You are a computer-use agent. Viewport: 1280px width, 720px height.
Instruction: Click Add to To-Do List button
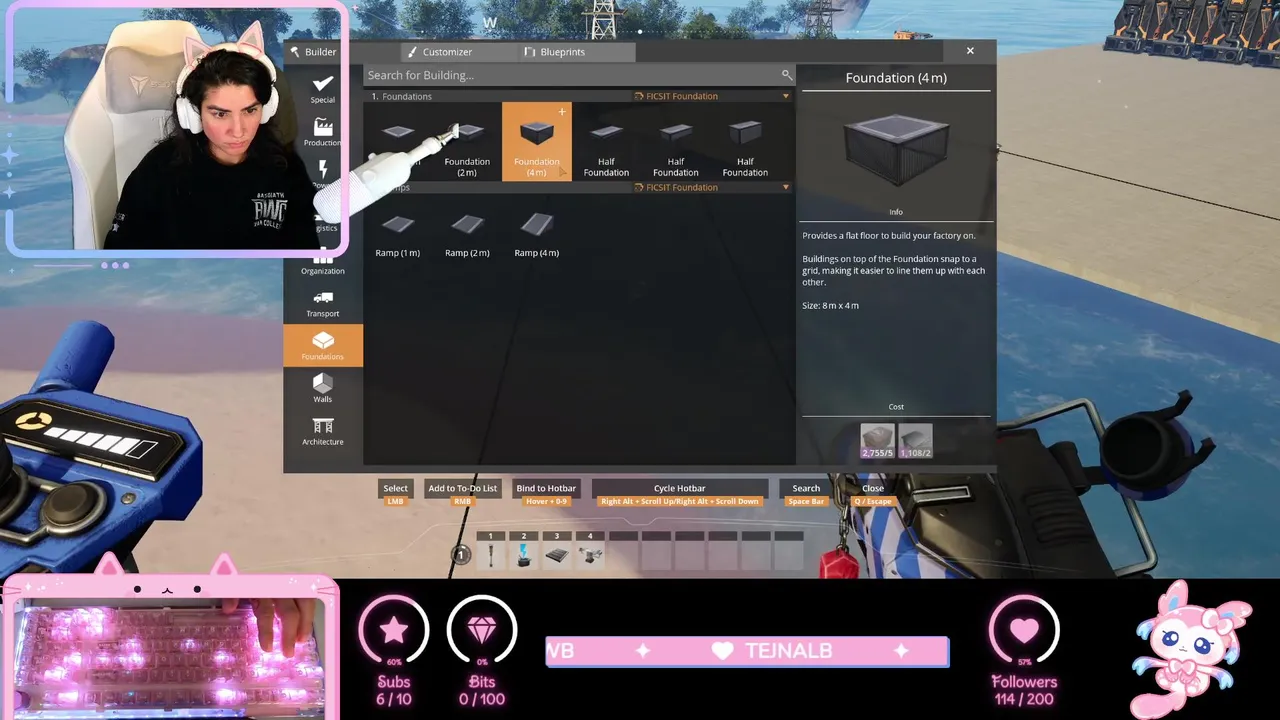click(462, 488)
